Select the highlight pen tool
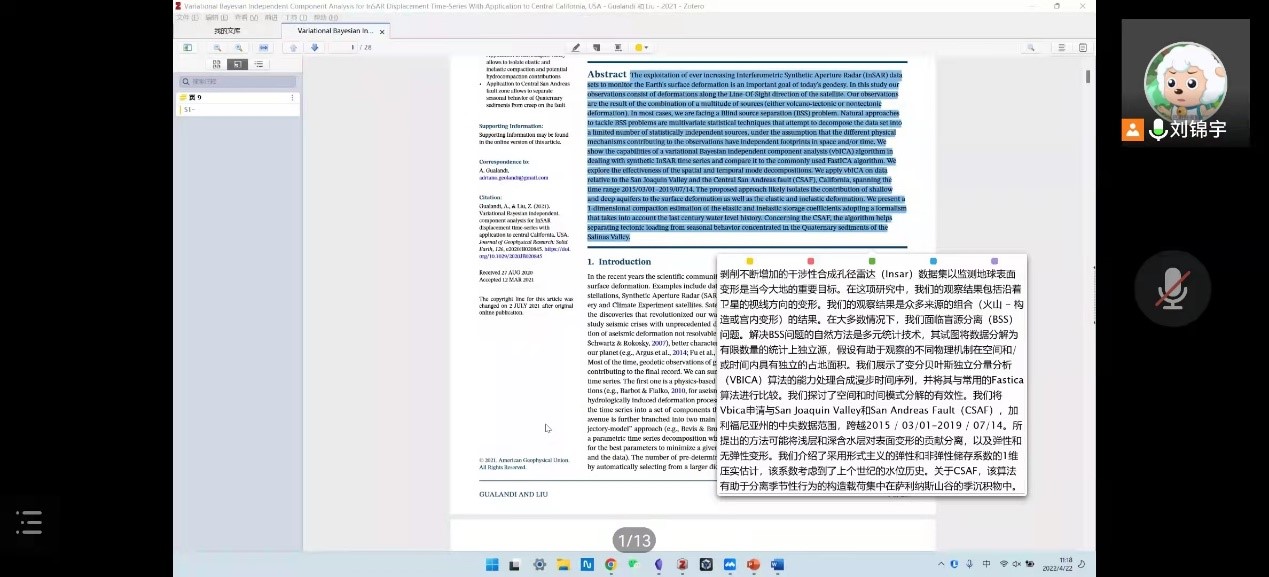The width and height of the screenshot is (1269, 577). 576,47
